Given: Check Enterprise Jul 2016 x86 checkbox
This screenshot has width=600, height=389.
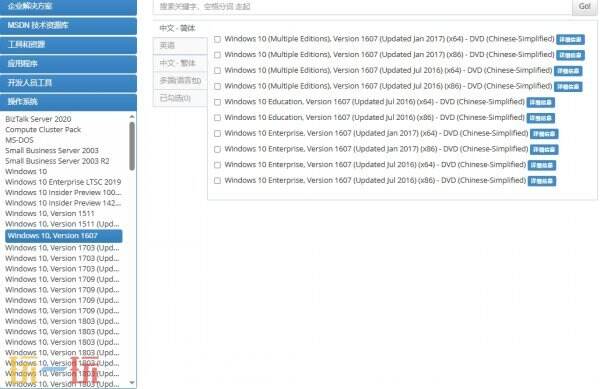Looking at the screenshot, I should (217, 181).
